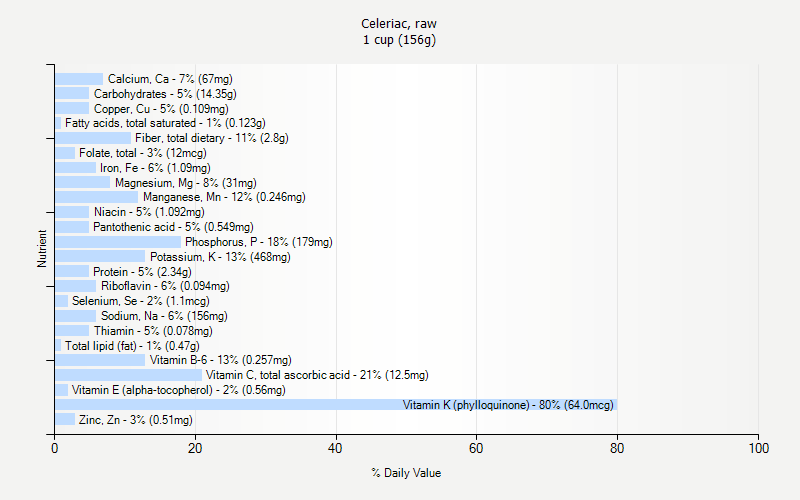Image resolution: width=800 pixels, height=500 pixels.
Task: Select Manganese, Mn - 12% label
Action: [224, 197]
